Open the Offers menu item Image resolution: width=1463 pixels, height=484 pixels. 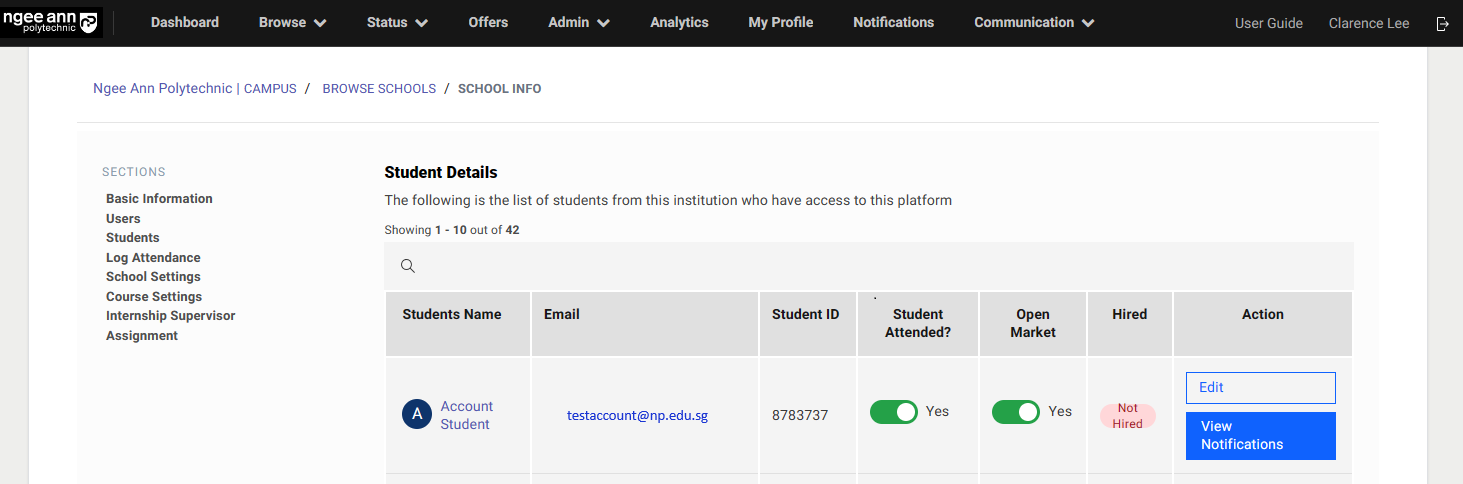[488, 22]
